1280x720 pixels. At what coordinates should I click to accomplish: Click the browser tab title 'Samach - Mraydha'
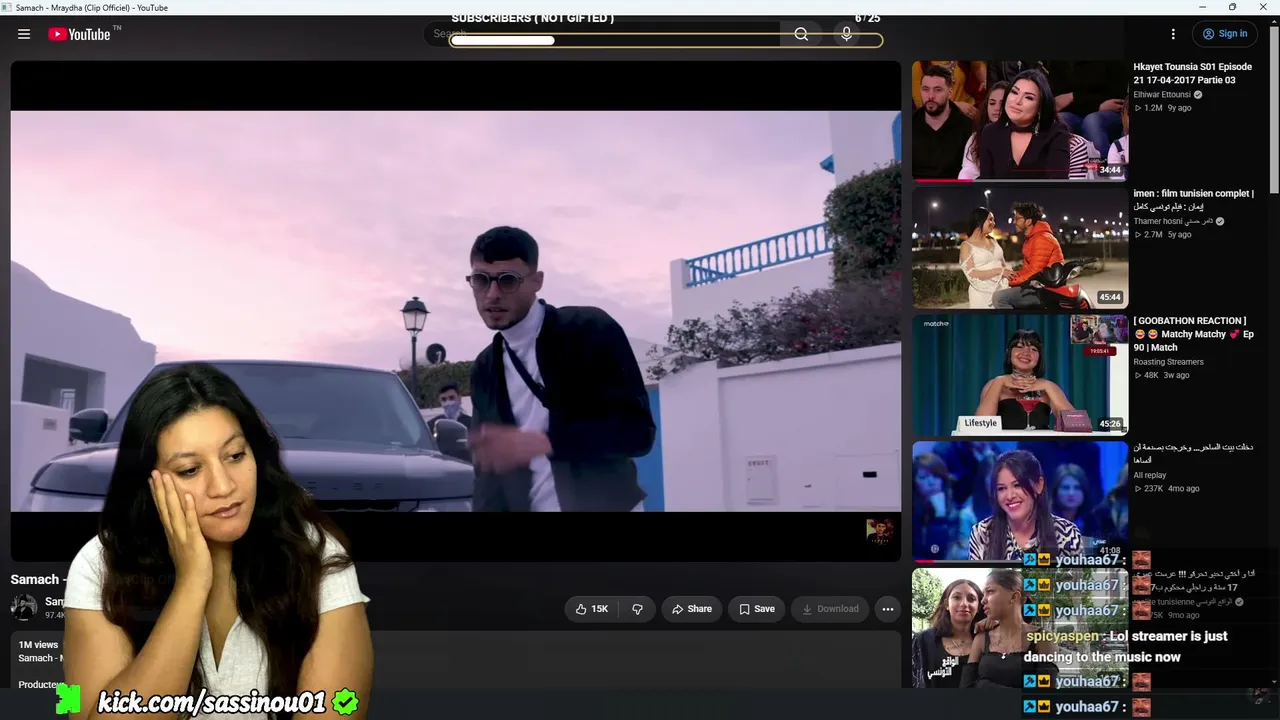point(92,7)
